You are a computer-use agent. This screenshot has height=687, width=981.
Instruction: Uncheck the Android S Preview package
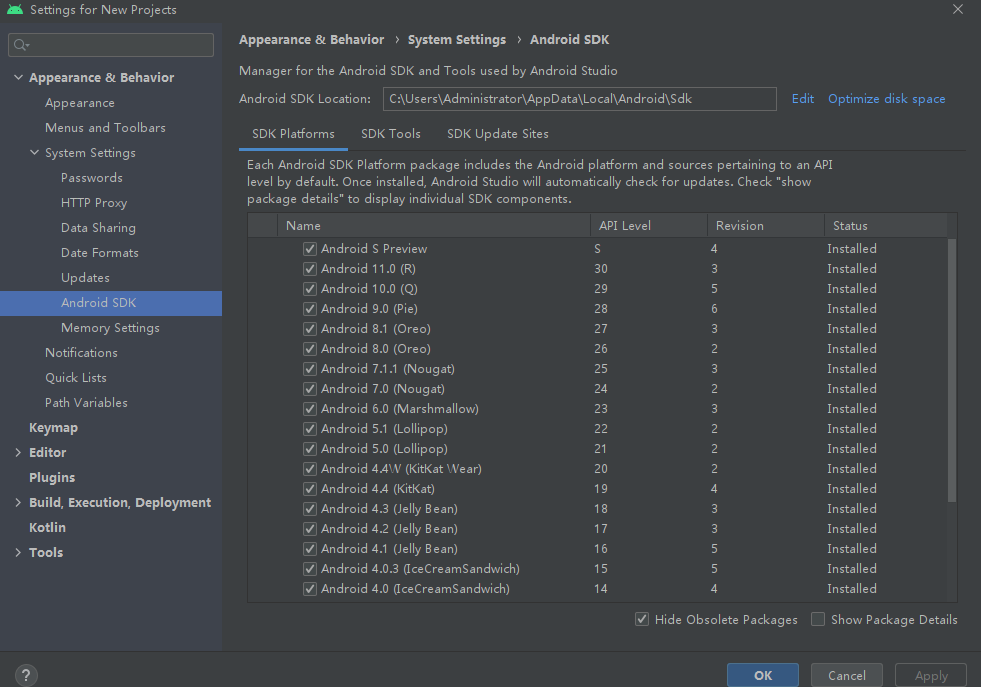point(310,248)
